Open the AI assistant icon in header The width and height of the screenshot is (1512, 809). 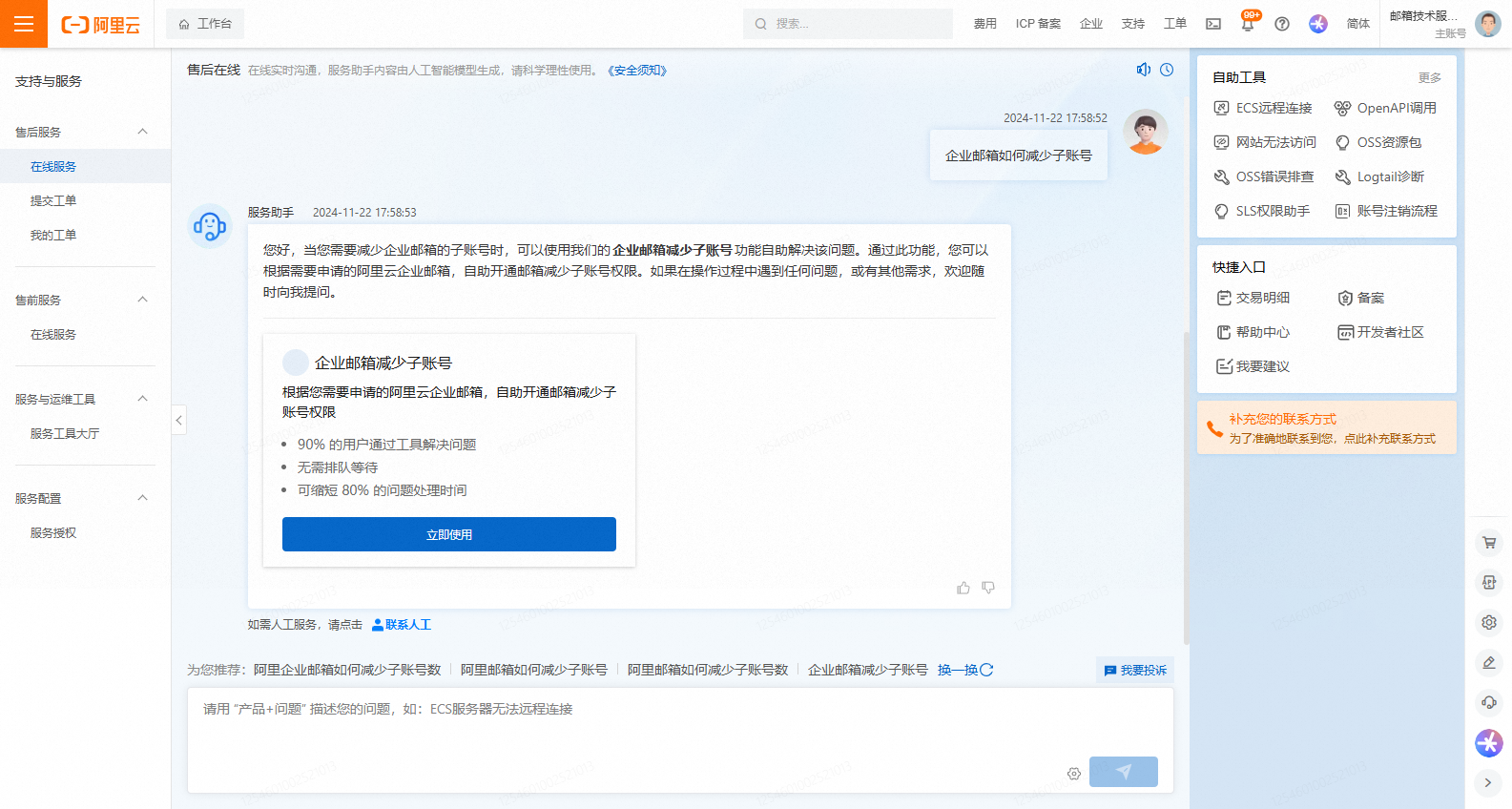point(1318,24)
